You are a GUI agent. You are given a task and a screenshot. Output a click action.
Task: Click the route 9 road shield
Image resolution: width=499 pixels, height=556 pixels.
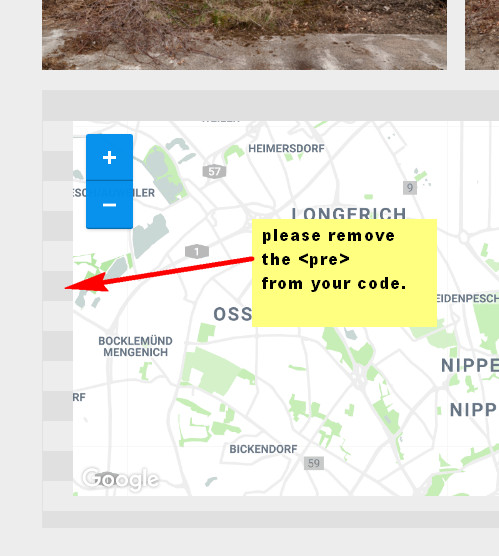(410, 188)
